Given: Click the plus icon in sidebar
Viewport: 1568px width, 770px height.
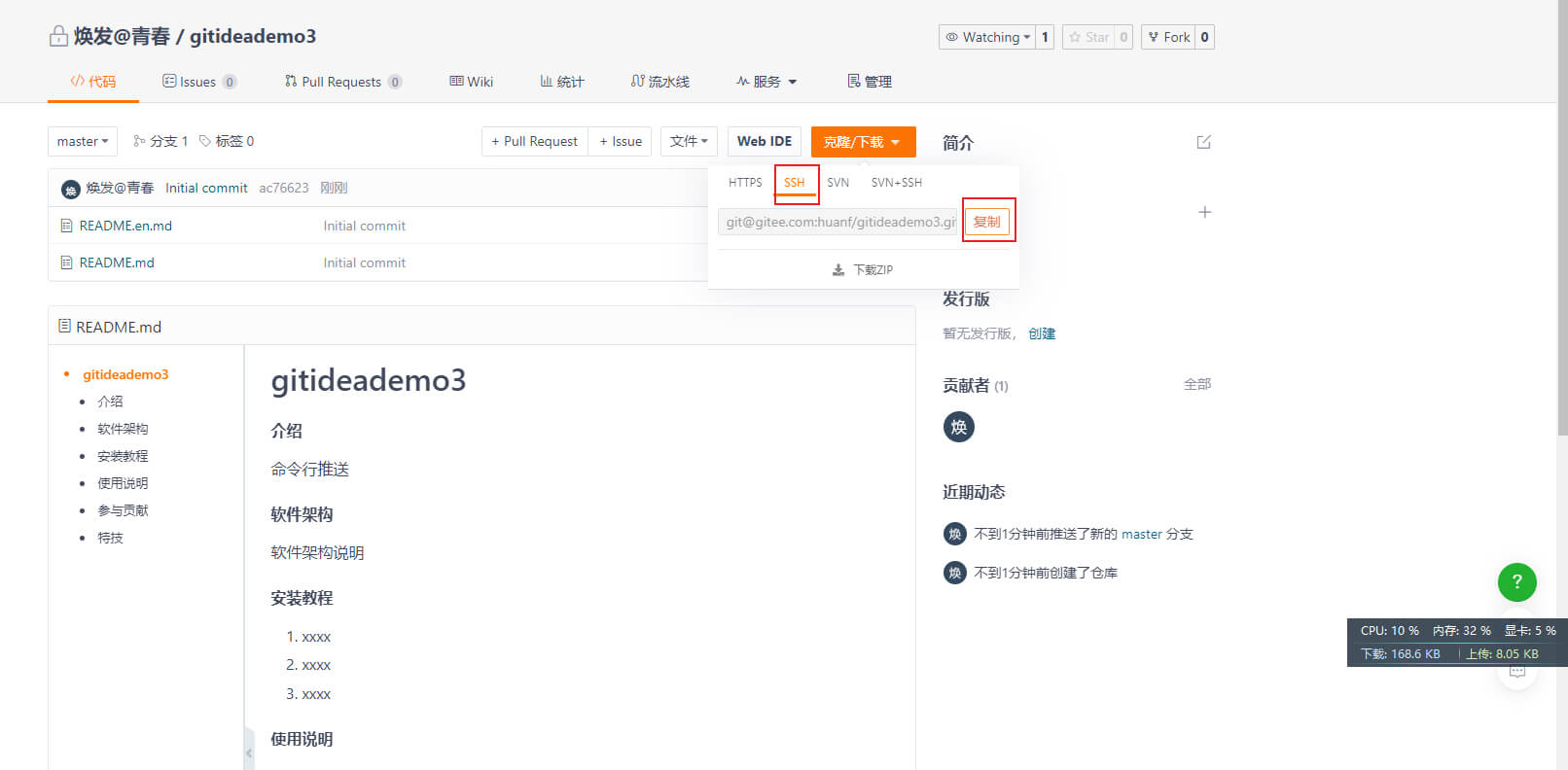Looking at the screenshot, I should pos(1204,212).
